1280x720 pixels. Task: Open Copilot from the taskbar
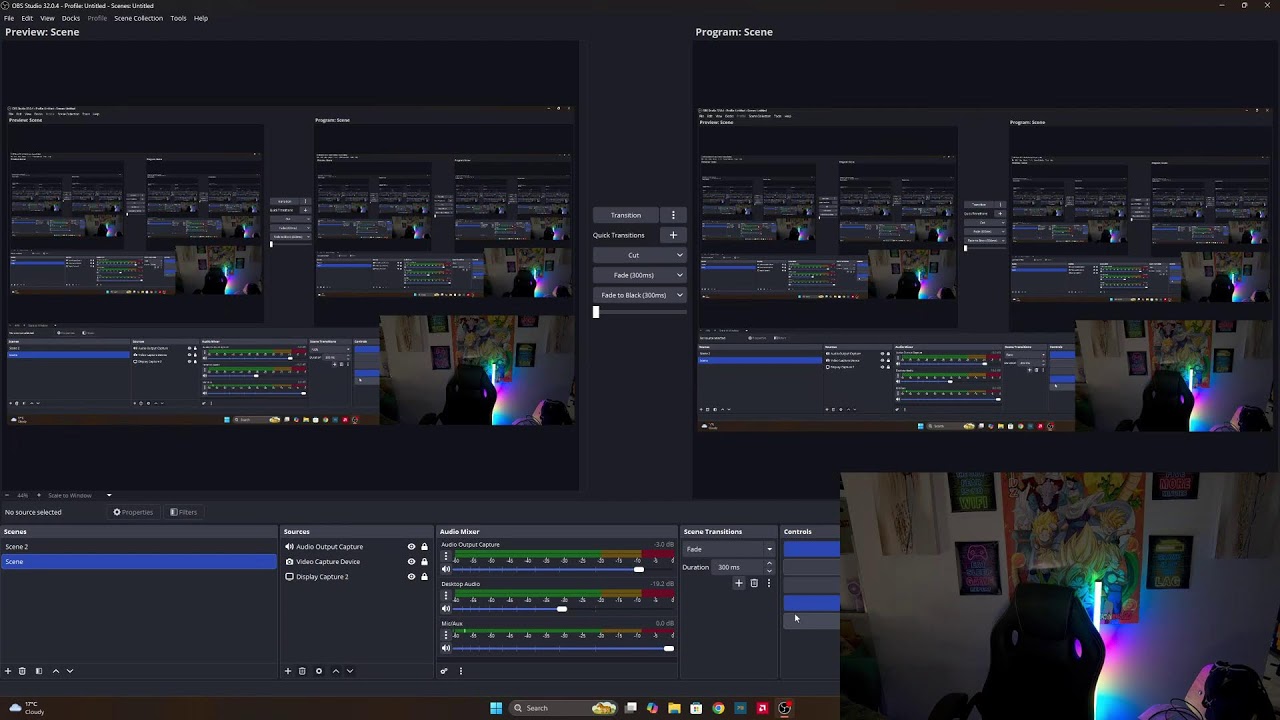coord(652,708)
